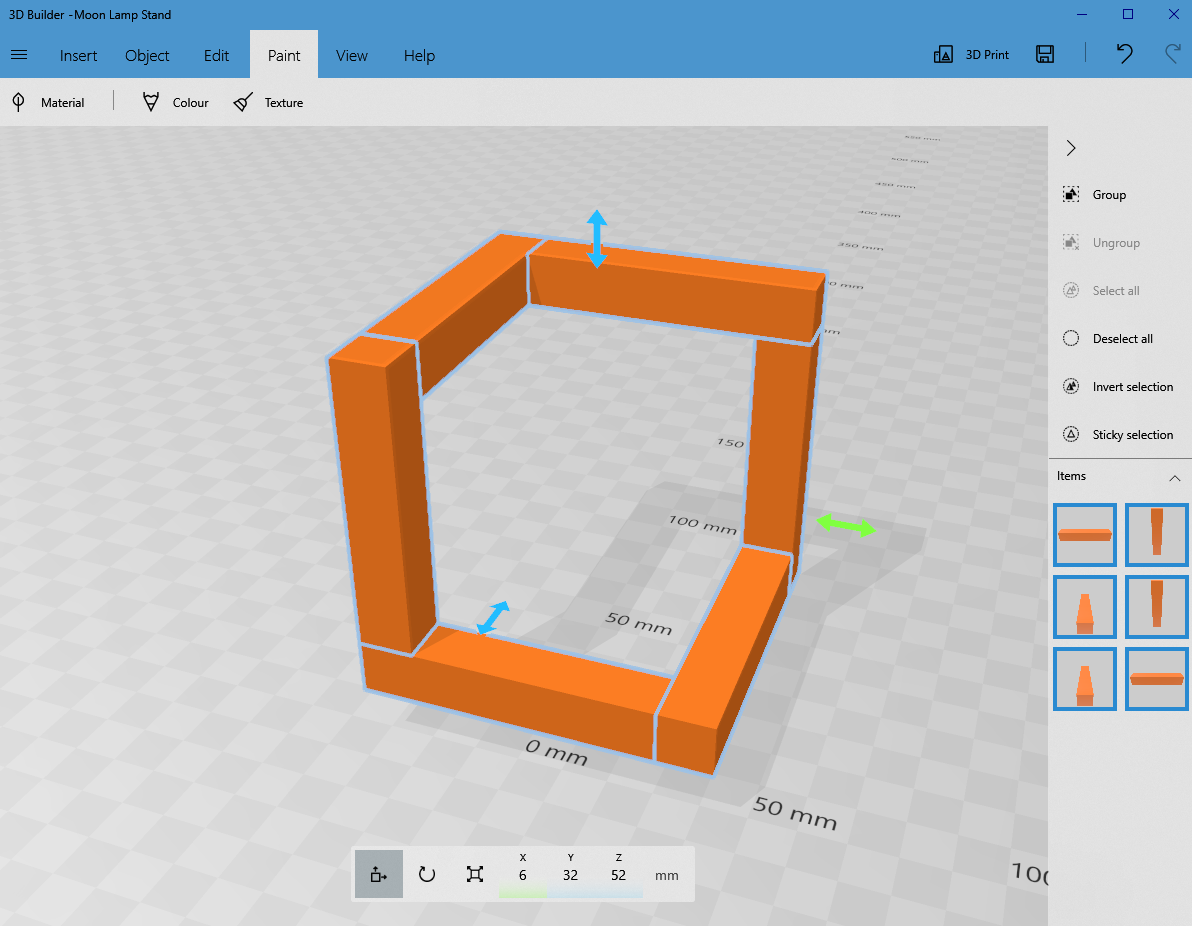The image size is (1192, 926).
Task: Collapse the Items panel
Action: 1175,476
